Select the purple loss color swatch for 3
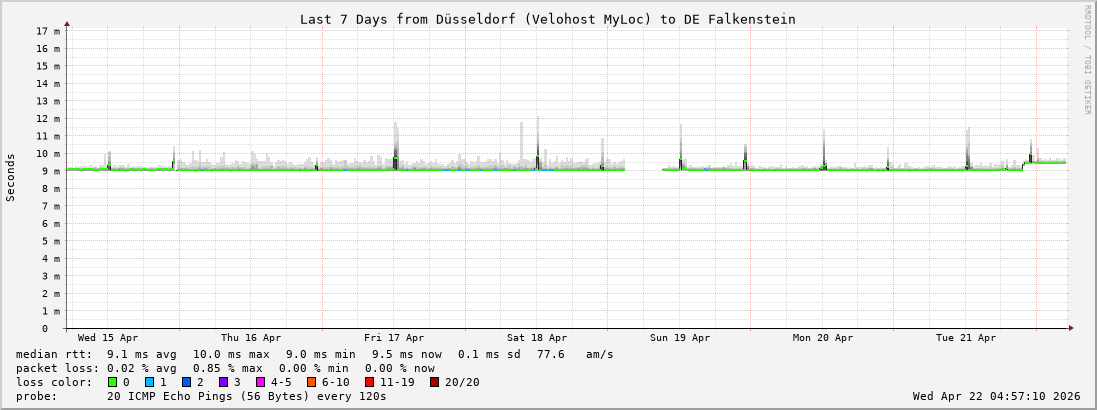The height and width of the screenshot is (410, 1097). pyautogui.click(x=223, y=382)
